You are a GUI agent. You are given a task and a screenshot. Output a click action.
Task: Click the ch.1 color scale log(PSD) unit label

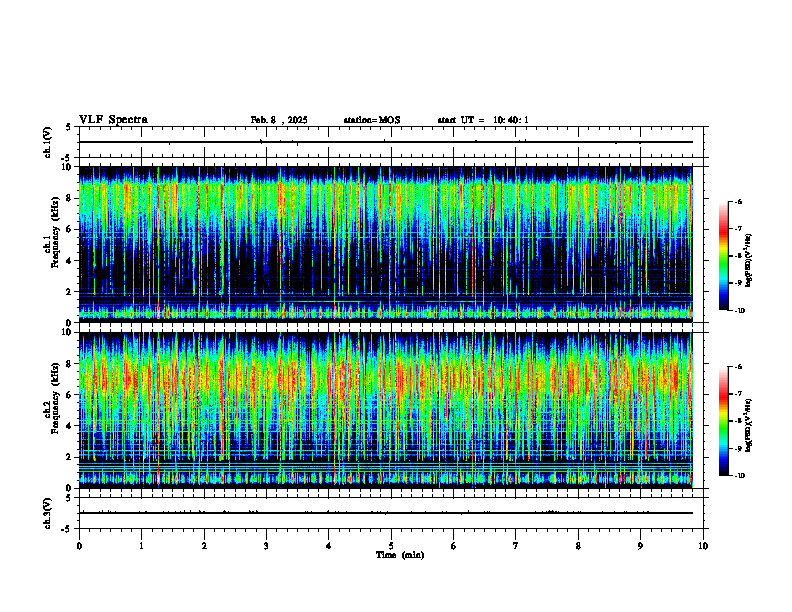click(x=749, y=260)
